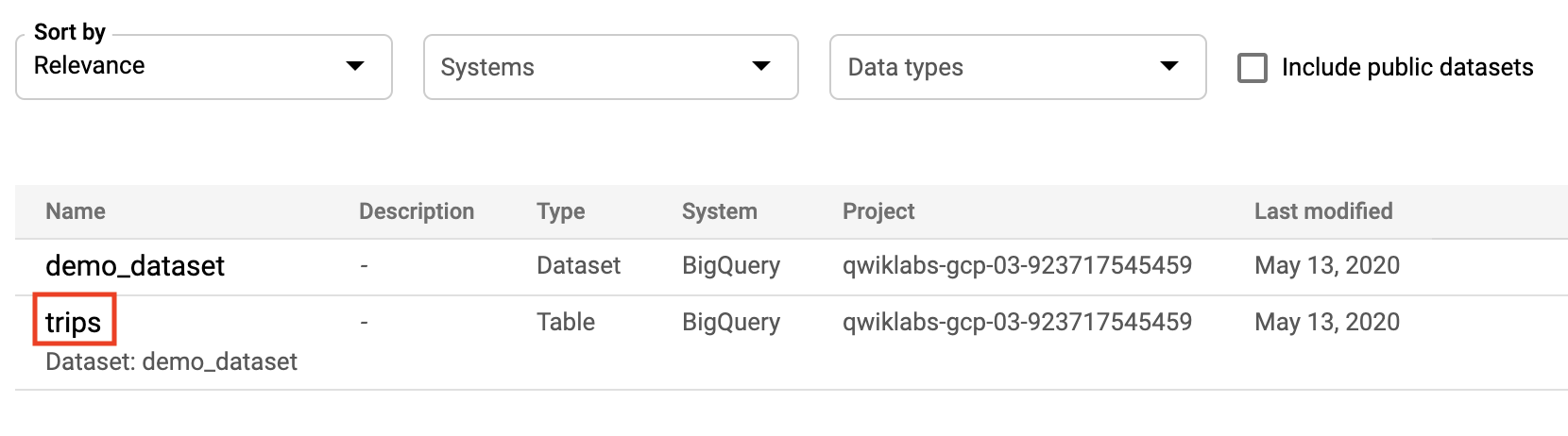Viewport: 1568px width, 436px height.
Task: Click 'Dataset: demo_dataset' subtitle under trips
Action: [171, 361]
